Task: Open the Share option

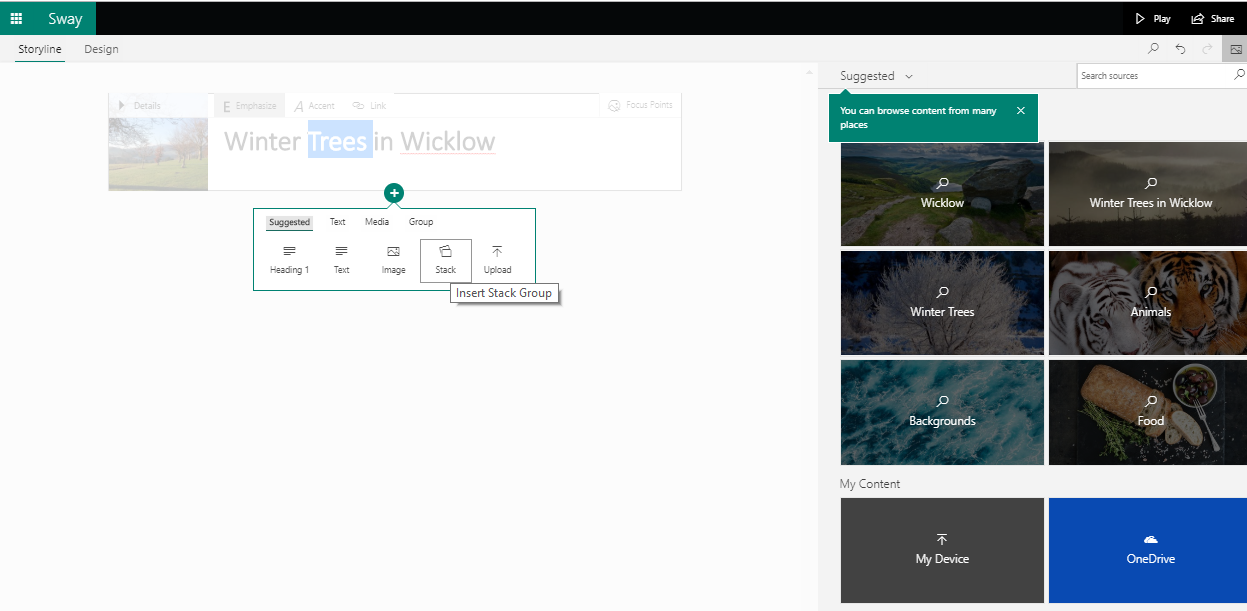Action: (x=1212, y=19)
